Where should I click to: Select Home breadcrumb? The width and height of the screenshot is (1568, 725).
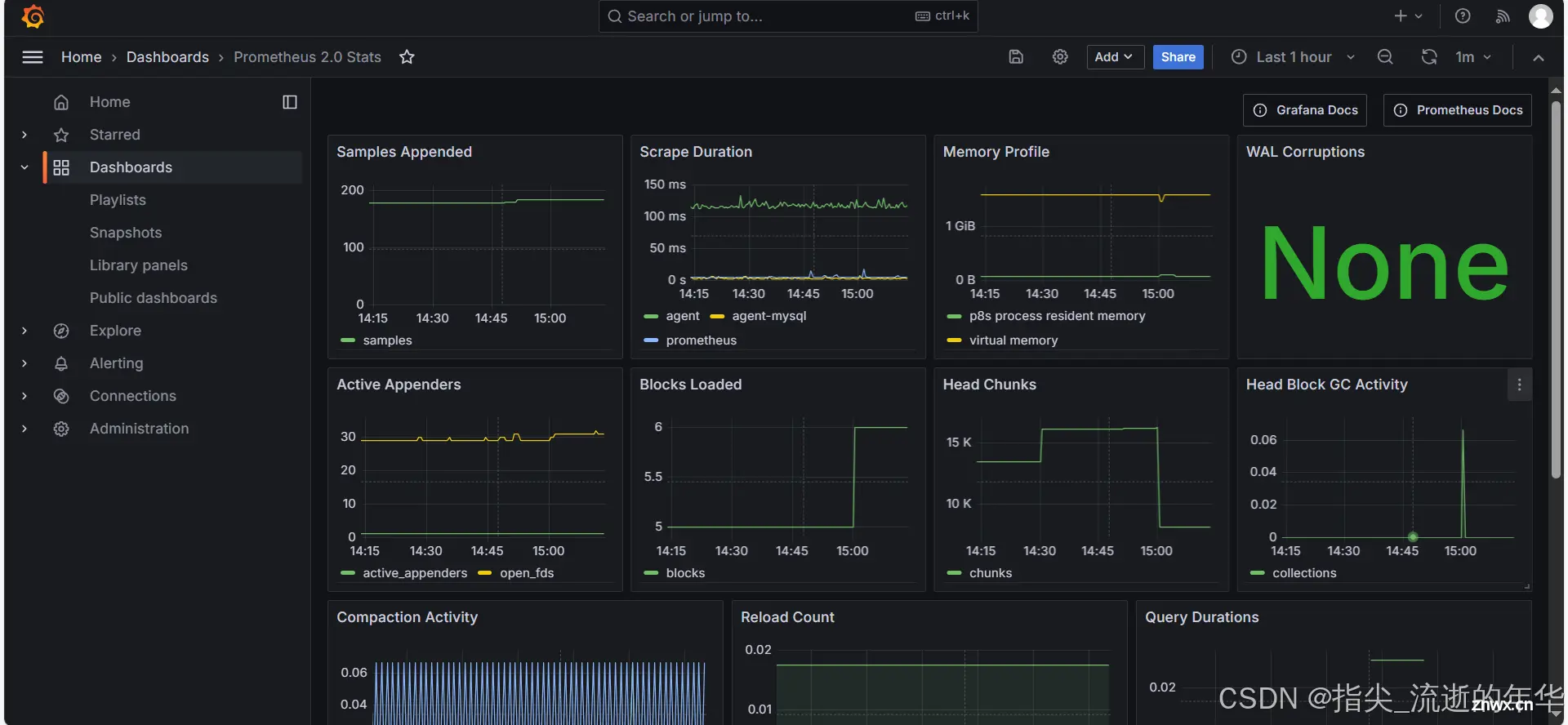[x=82, y=57]
